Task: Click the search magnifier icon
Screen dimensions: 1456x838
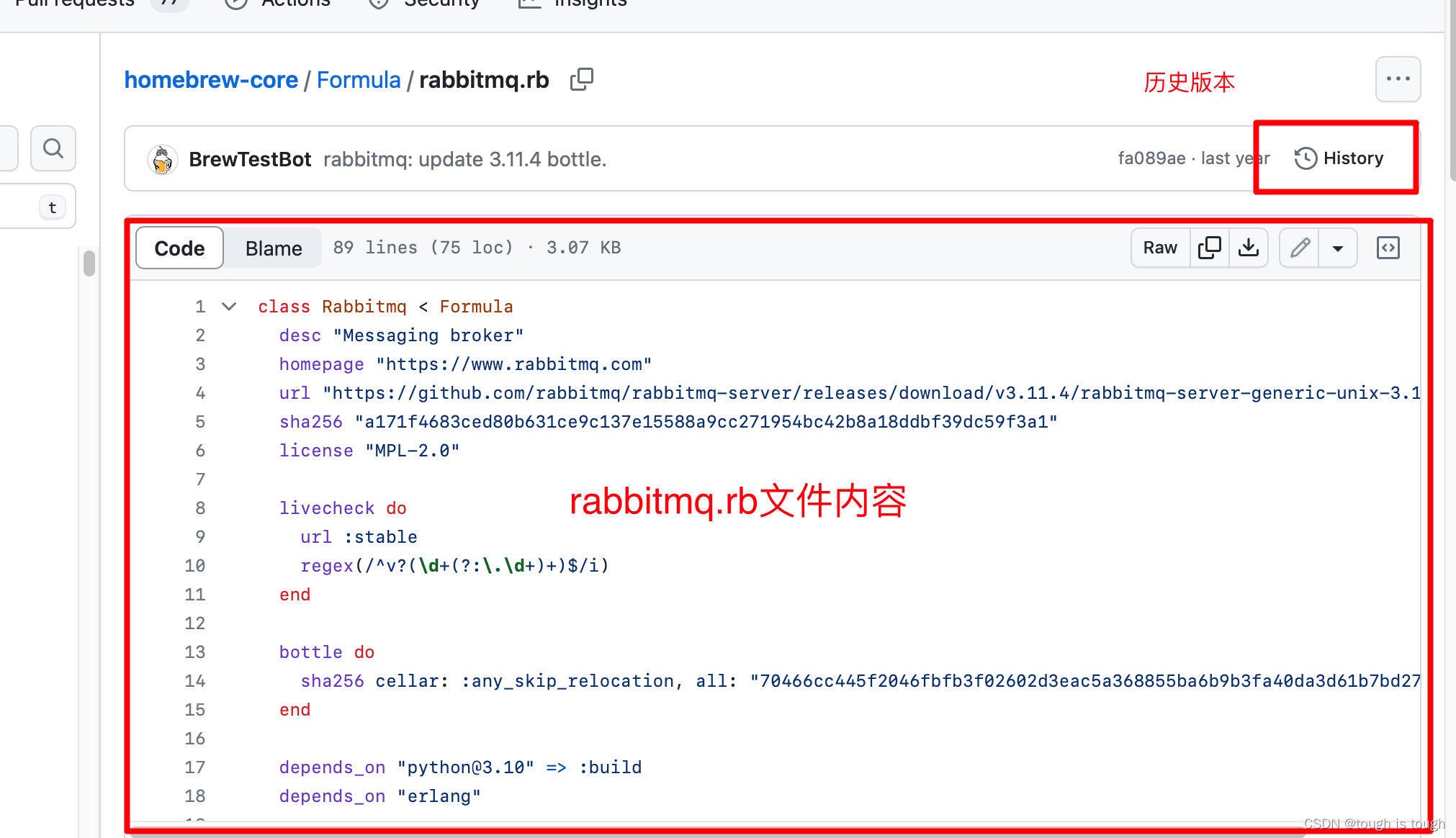Action: point(53,148)
